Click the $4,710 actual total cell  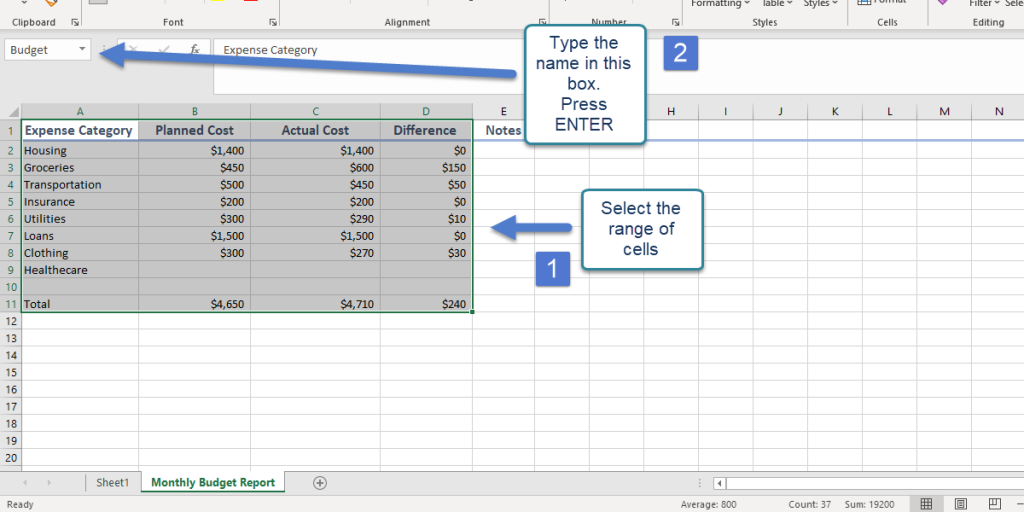[x=315, y=304]
